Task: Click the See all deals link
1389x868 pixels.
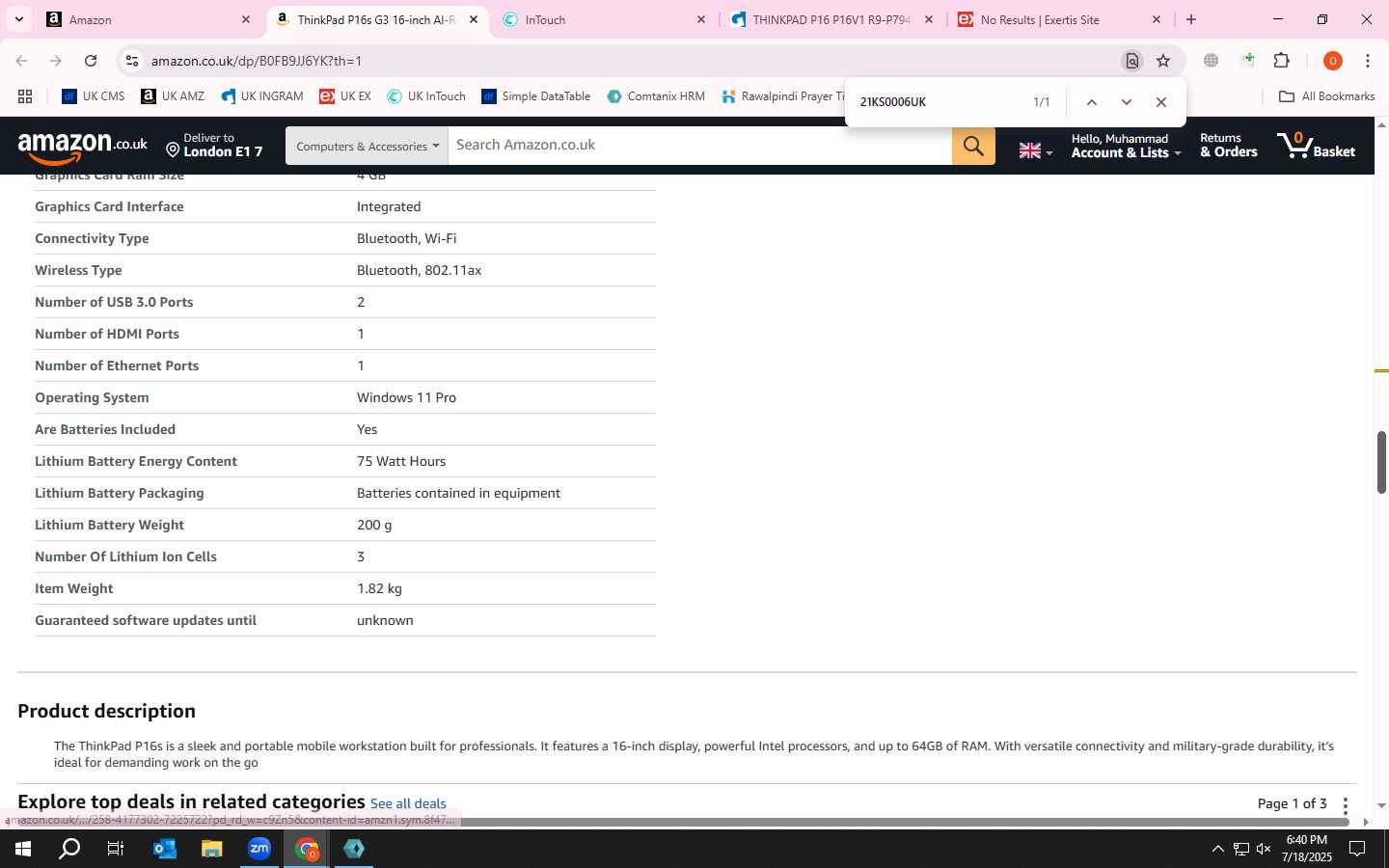Action: pyautogui.click(x=408, y=803)
